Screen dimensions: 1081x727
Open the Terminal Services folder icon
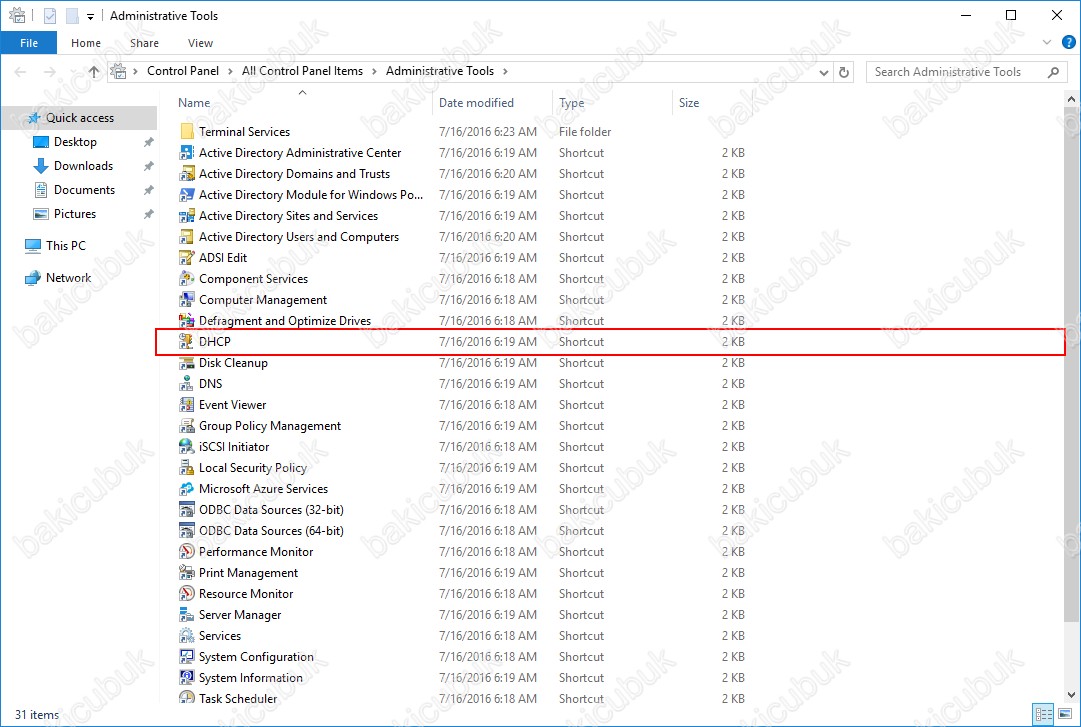186,132
